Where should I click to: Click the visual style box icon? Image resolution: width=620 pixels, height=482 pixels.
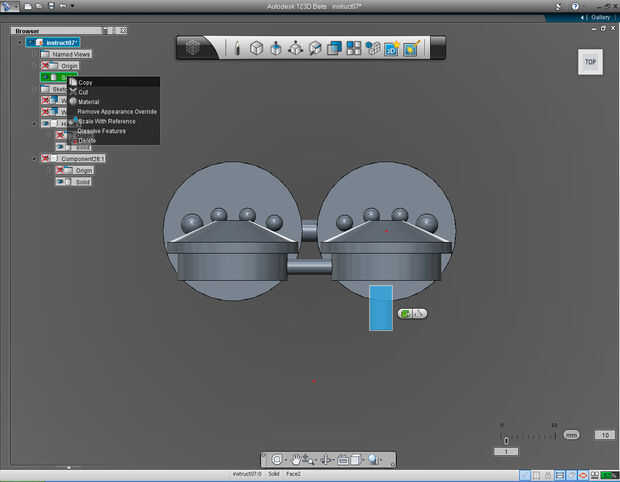point(355,459)
